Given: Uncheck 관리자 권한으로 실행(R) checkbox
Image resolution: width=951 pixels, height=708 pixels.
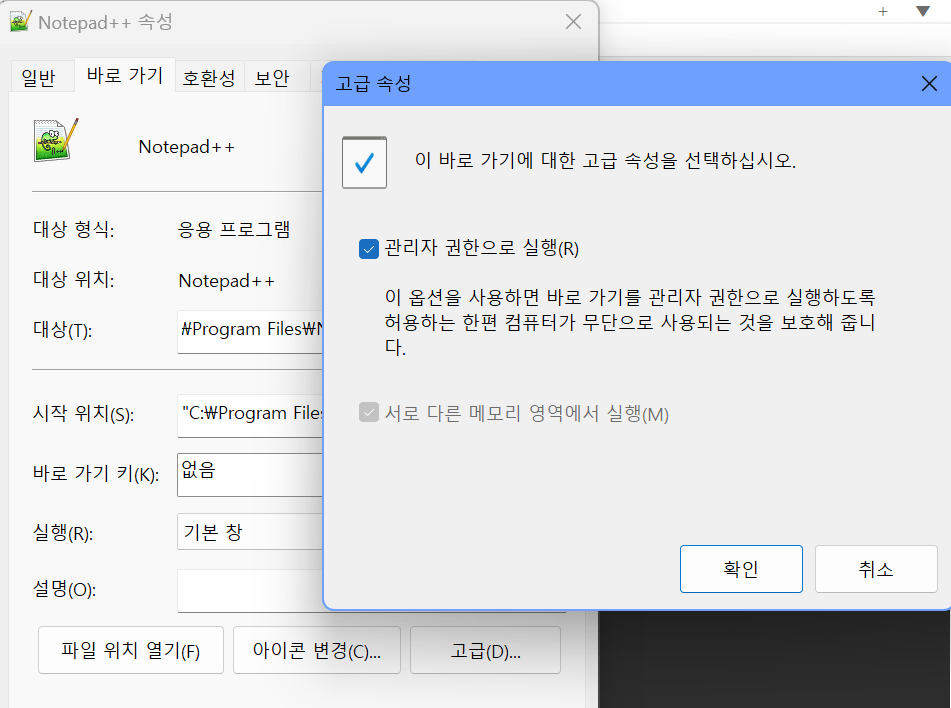Looking at the screenshot, I should pyautogui.click(x=369, y=249).
